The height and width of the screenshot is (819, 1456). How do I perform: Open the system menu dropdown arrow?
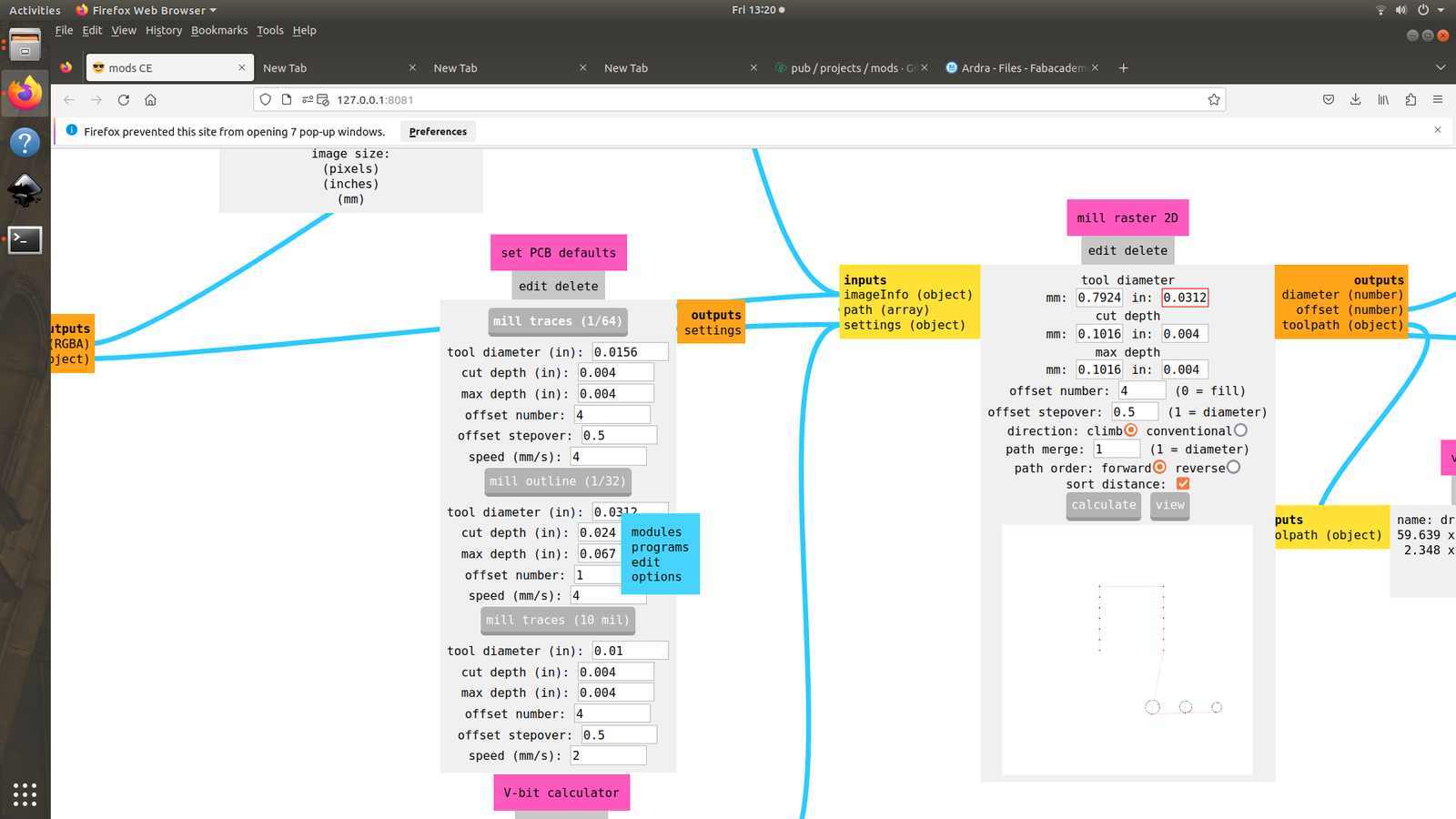[x=1441, y=10]
